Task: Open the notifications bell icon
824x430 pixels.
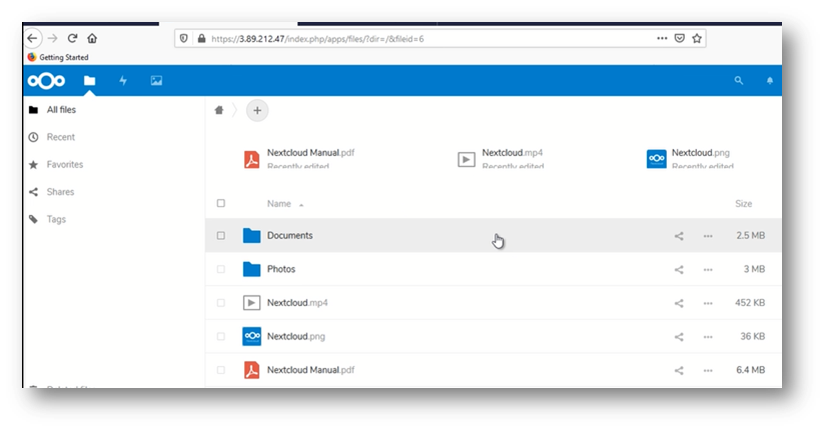Action: pyautogui.click(x=770, y=80)
